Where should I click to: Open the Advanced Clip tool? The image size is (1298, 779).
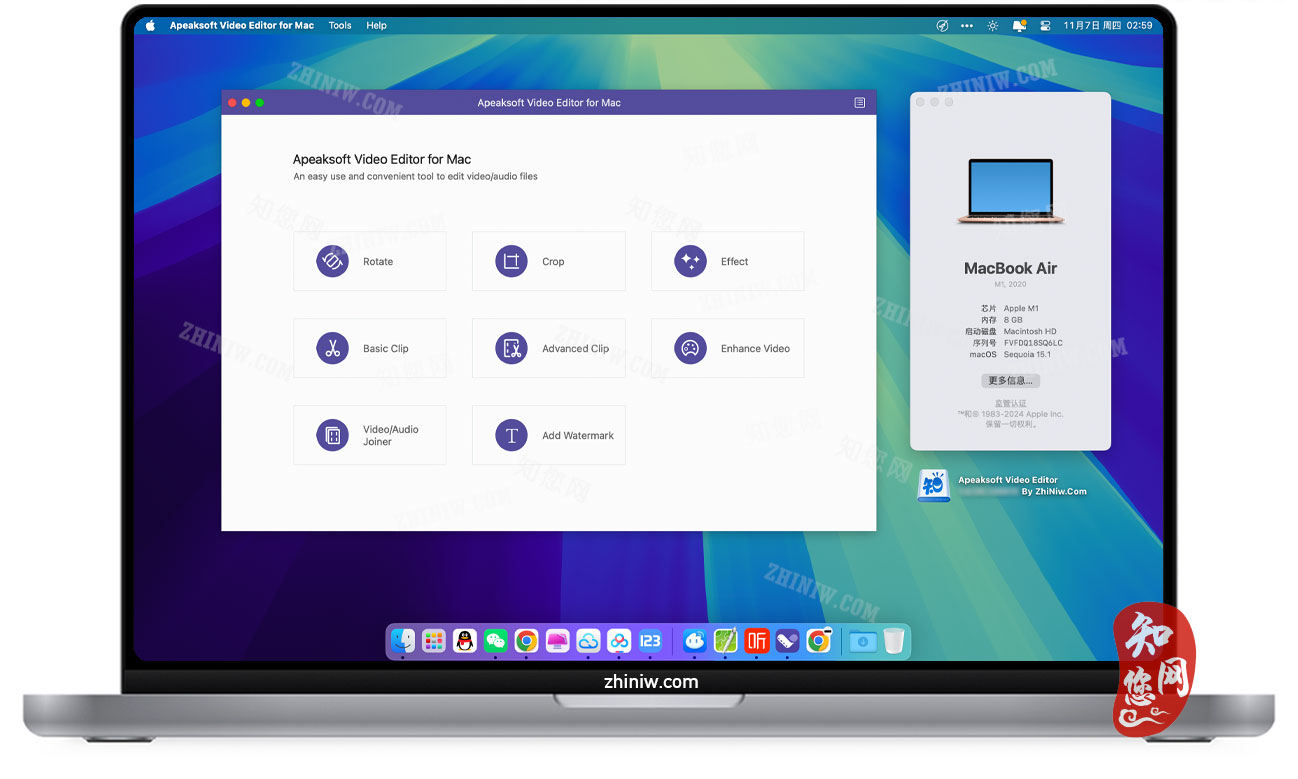549,349
